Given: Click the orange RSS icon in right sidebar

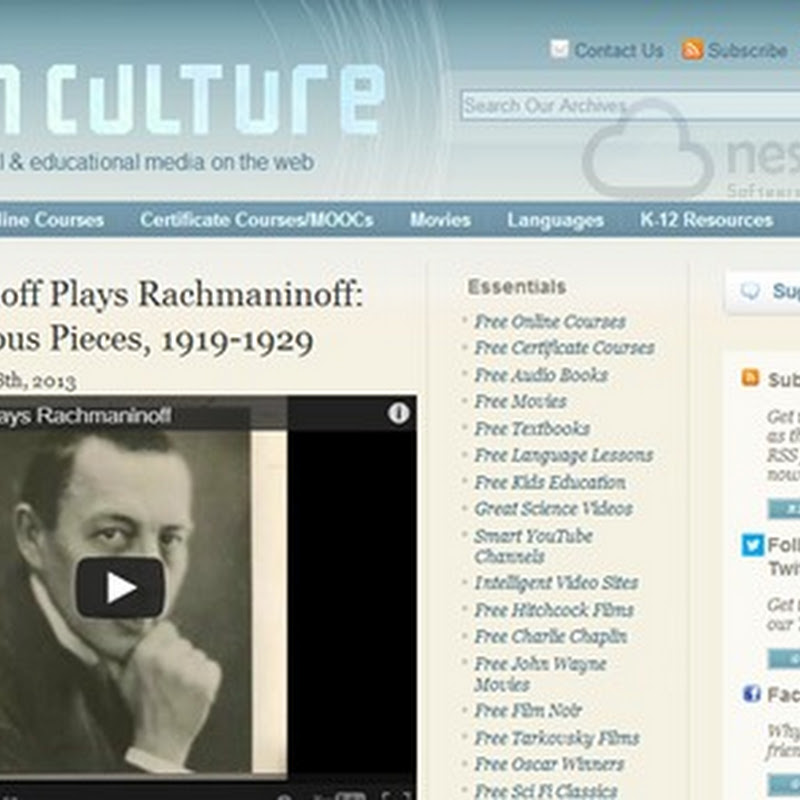Looking at the screenshot, I should click(x=750, y=378).
